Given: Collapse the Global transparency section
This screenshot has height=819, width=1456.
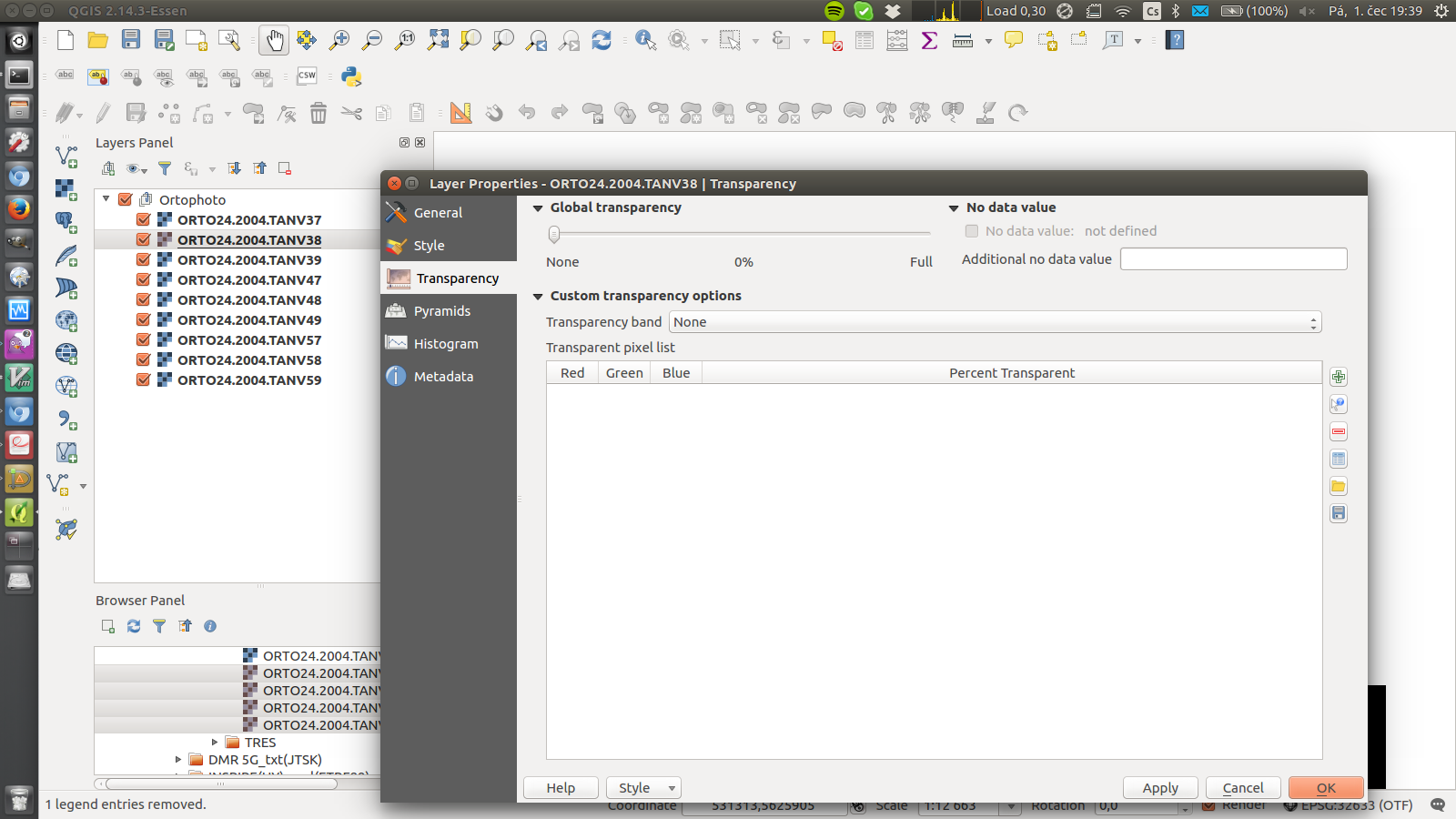Looking at the screenshot, I should pos(538,208).
